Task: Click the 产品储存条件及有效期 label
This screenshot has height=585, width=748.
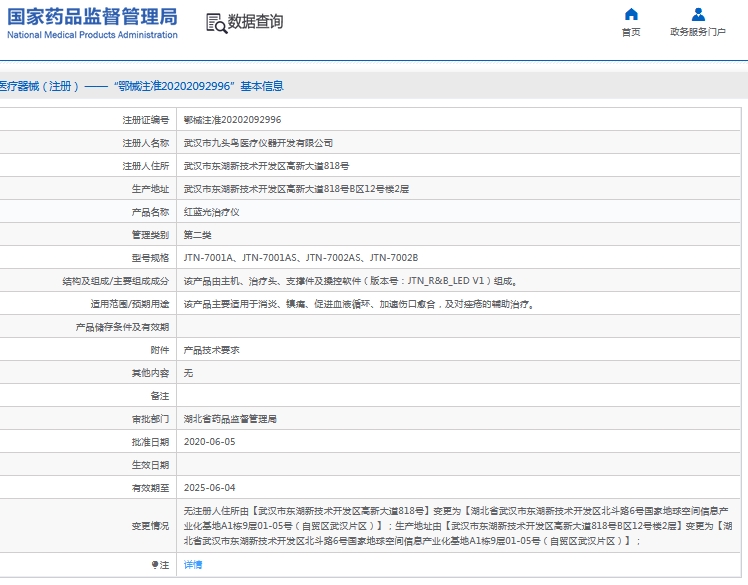Action: [x=122, y=327]
